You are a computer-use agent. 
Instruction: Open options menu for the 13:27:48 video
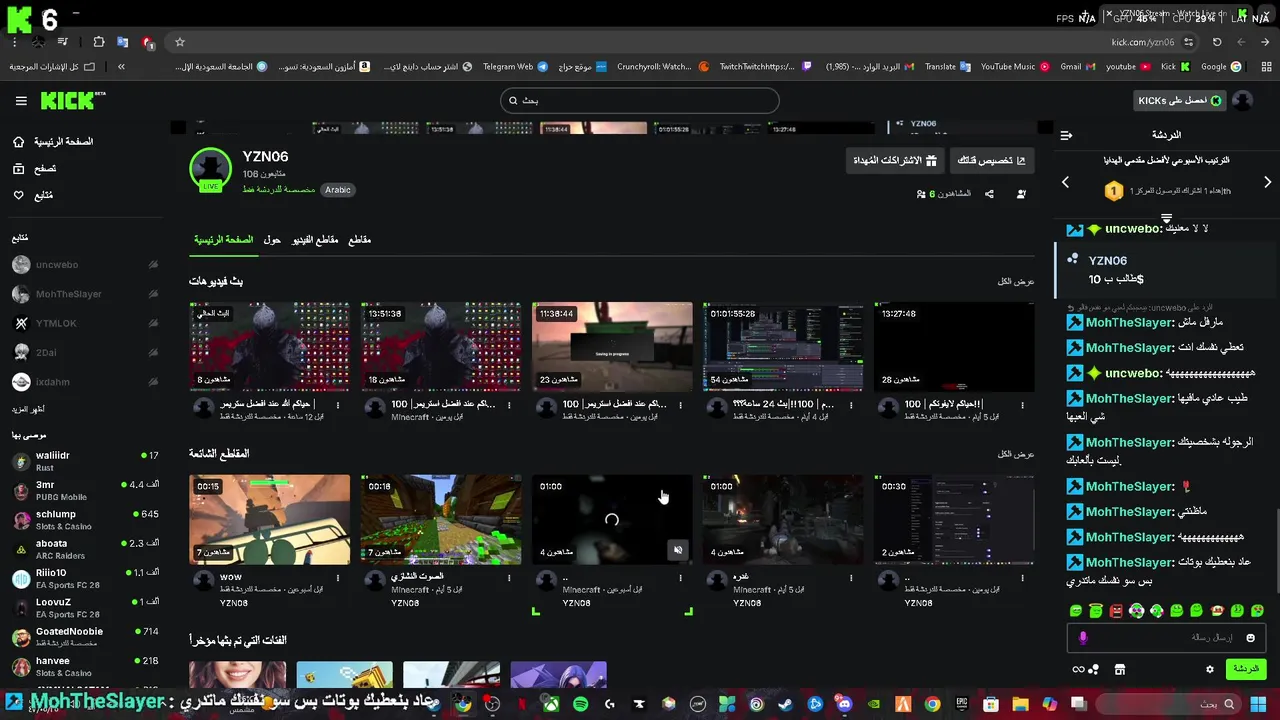[x=1022, y=405]
